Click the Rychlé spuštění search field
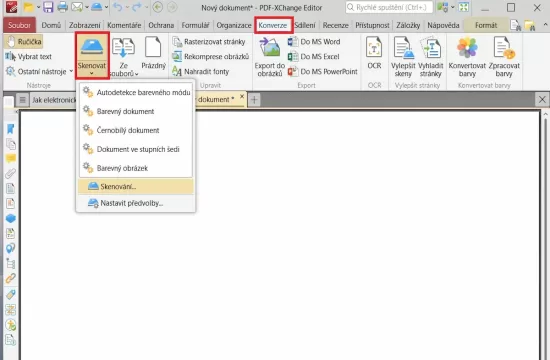The height and width of the screenshot is (360, 550). (x=389, y=7)
